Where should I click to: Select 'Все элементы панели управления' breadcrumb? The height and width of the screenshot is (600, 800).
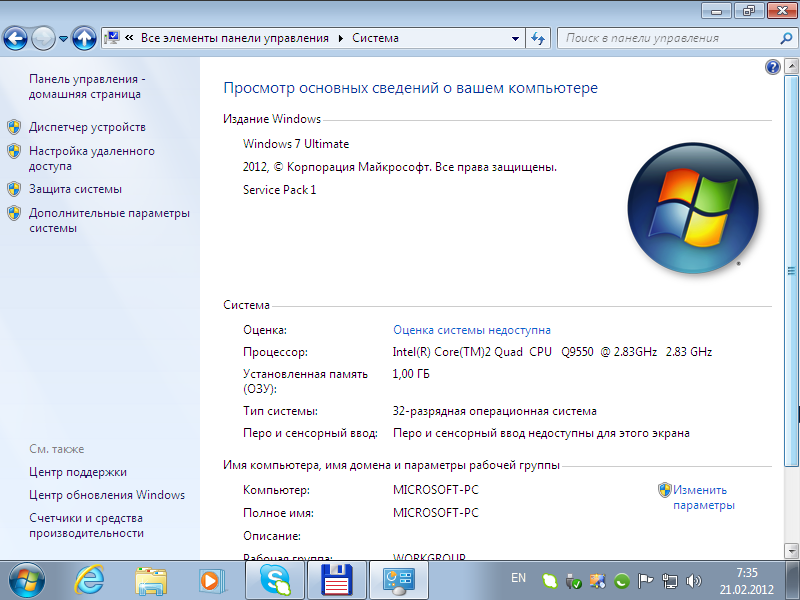pyautogui.click(x=235, y=38)
